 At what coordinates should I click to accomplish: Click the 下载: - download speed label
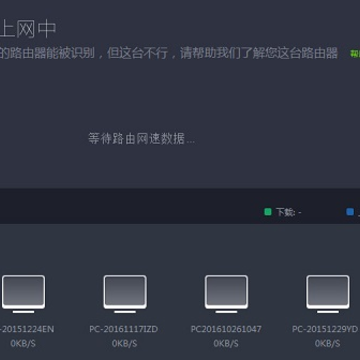[x=289, y=212]
